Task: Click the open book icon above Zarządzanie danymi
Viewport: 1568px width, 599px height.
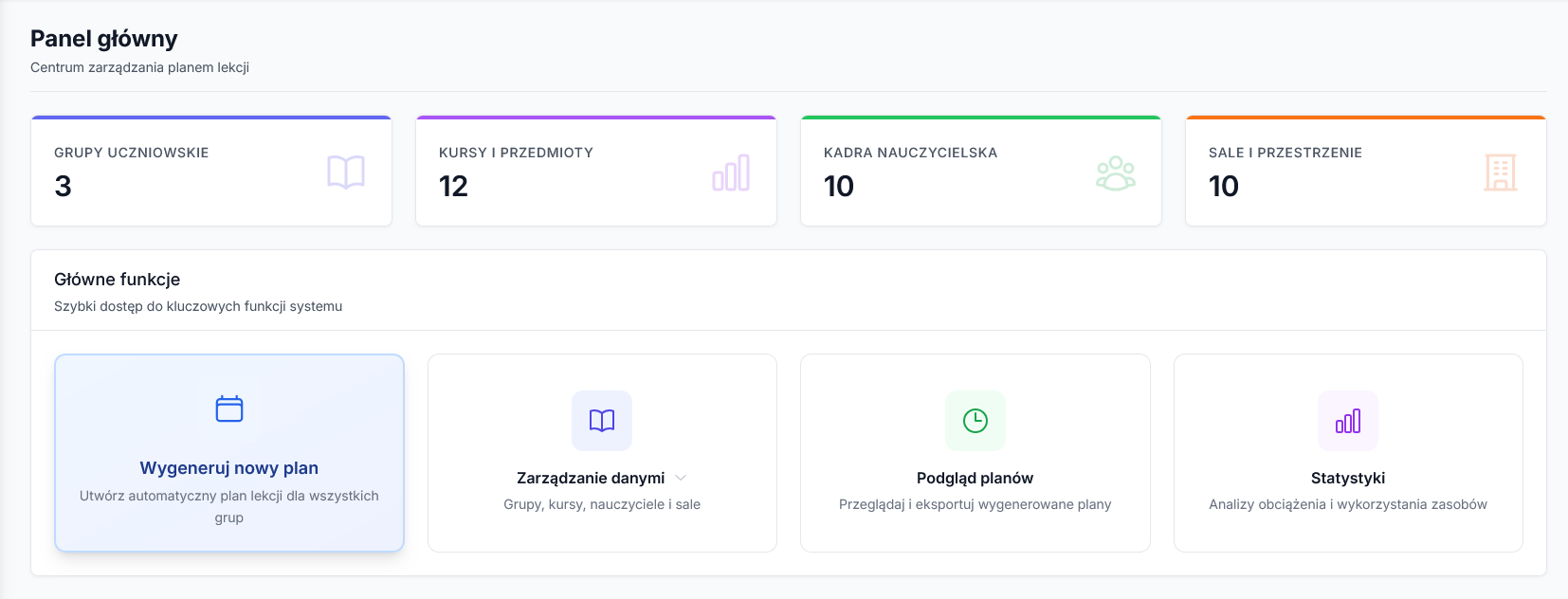Action: click(x=601, y=421)
